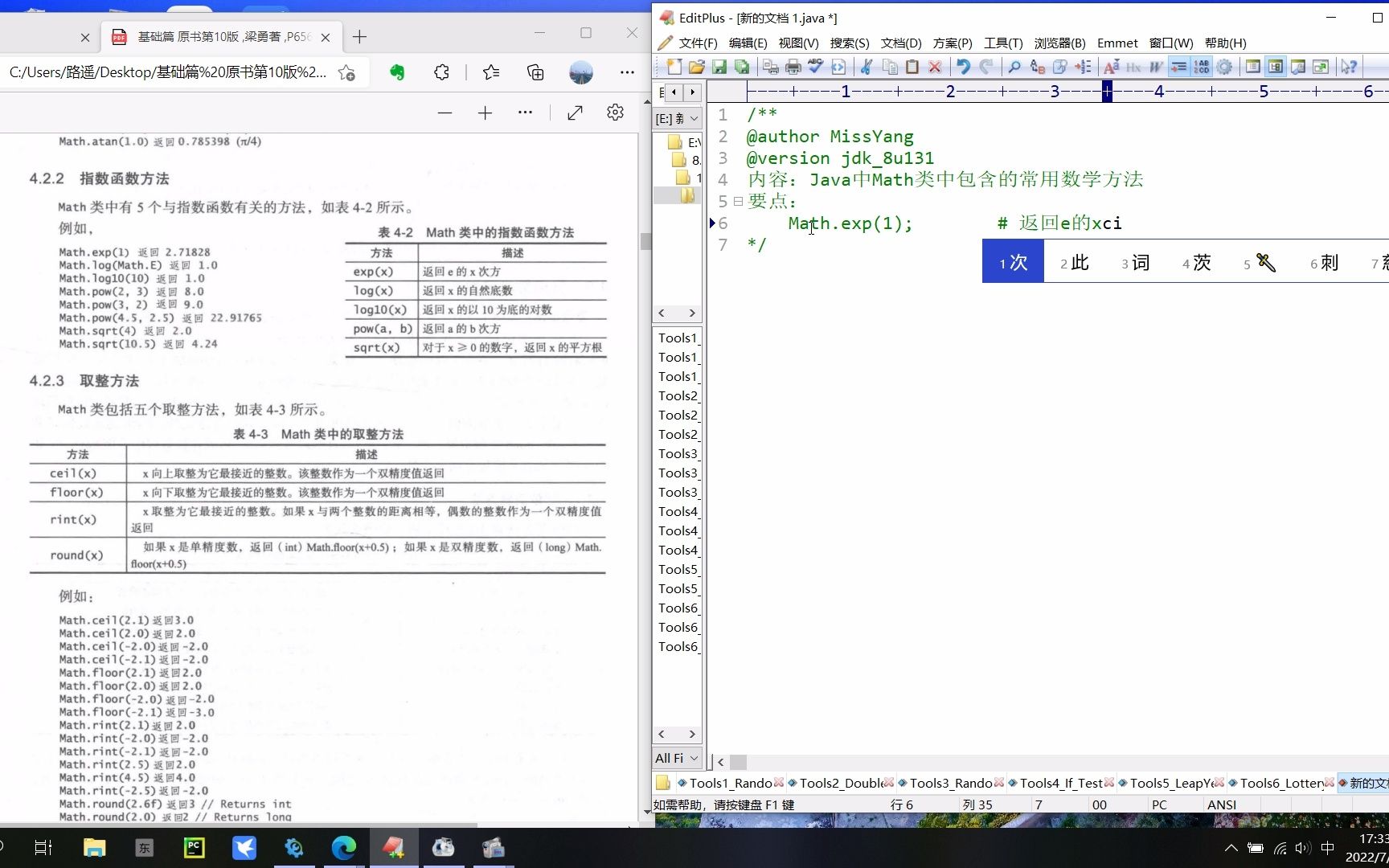Click the Print icon in EditPlus
Image resolution: width=1389 pixels, height=868 pixels.
(x=793, y=67)
